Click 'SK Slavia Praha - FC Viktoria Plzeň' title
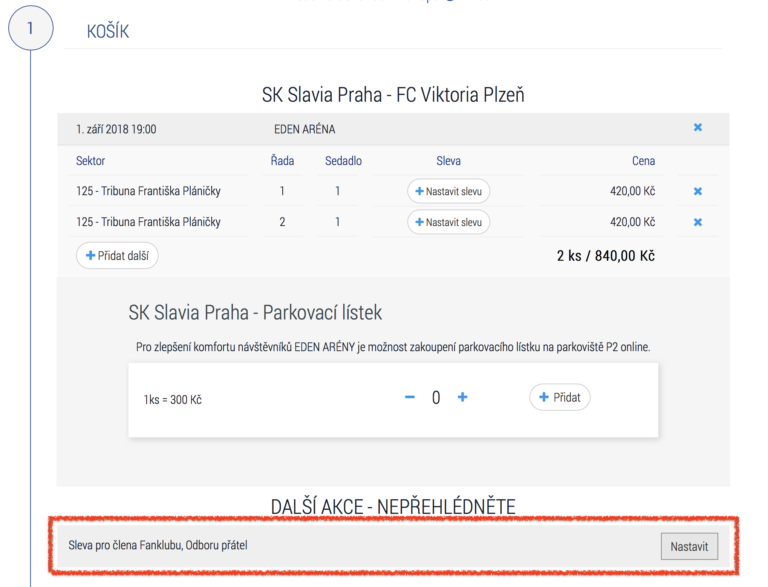Screen dimensions: 768x587 tap(393, 95)
